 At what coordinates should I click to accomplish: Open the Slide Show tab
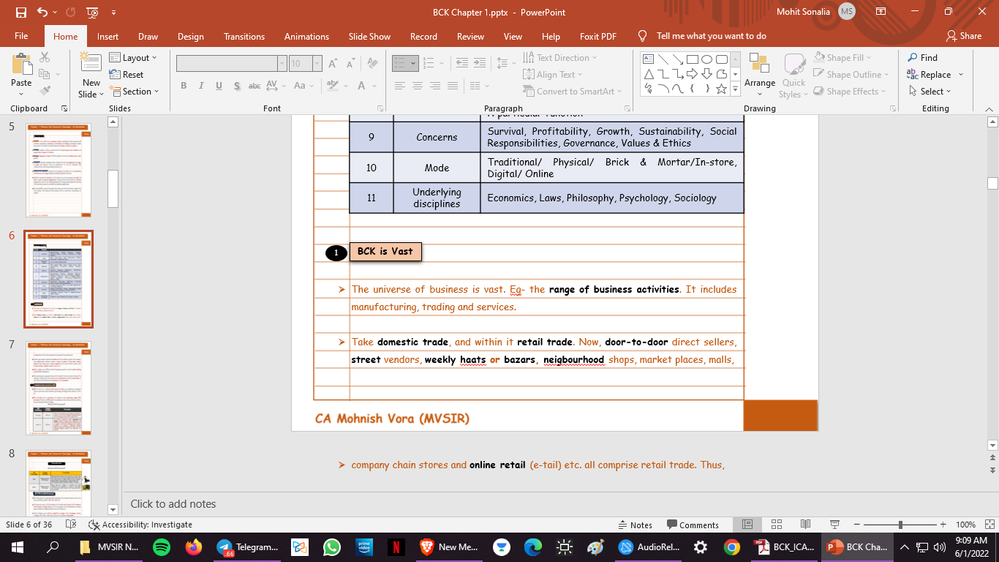370,36
